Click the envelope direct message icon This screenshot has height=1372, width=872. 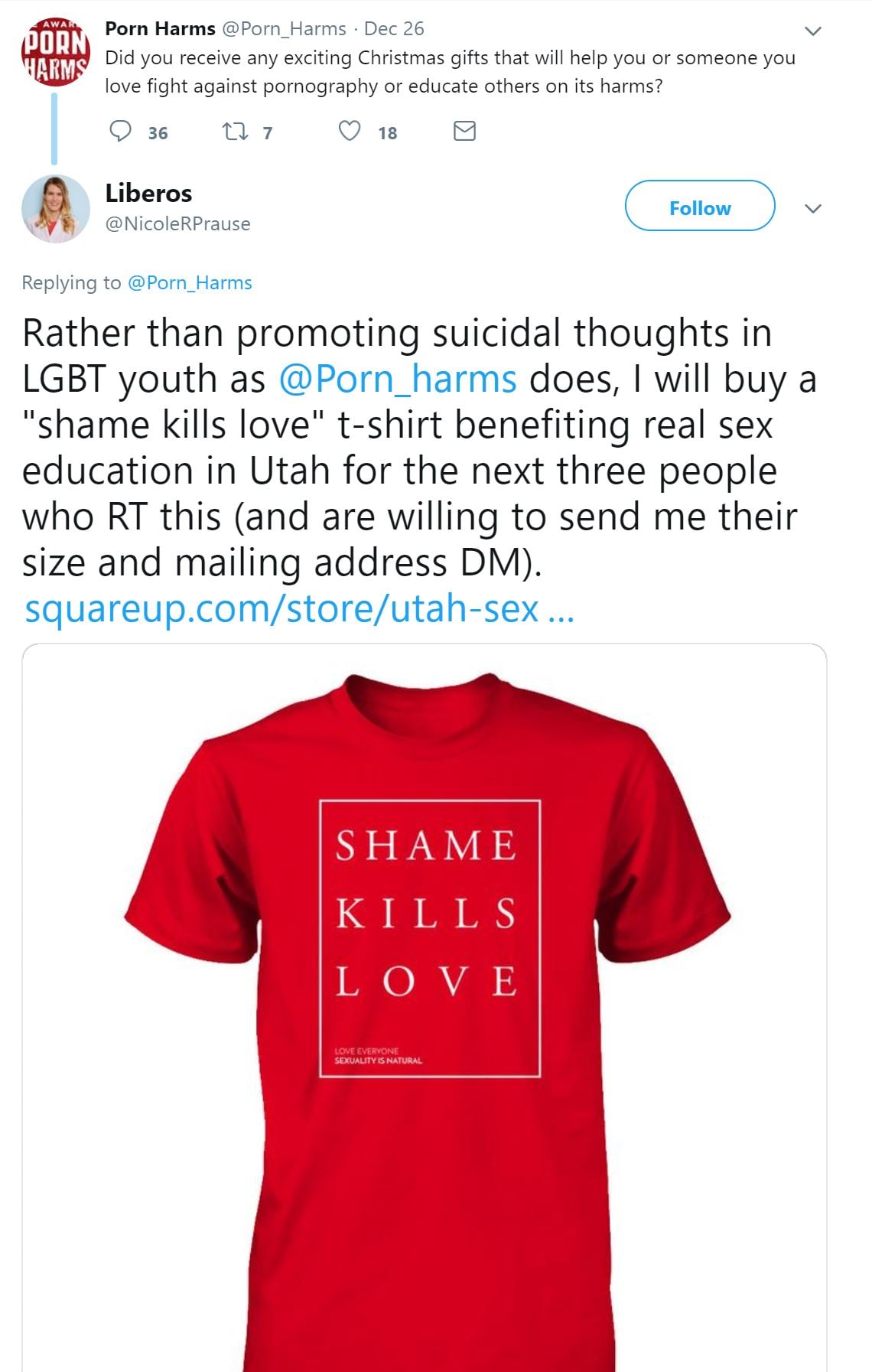pos(464,132)
